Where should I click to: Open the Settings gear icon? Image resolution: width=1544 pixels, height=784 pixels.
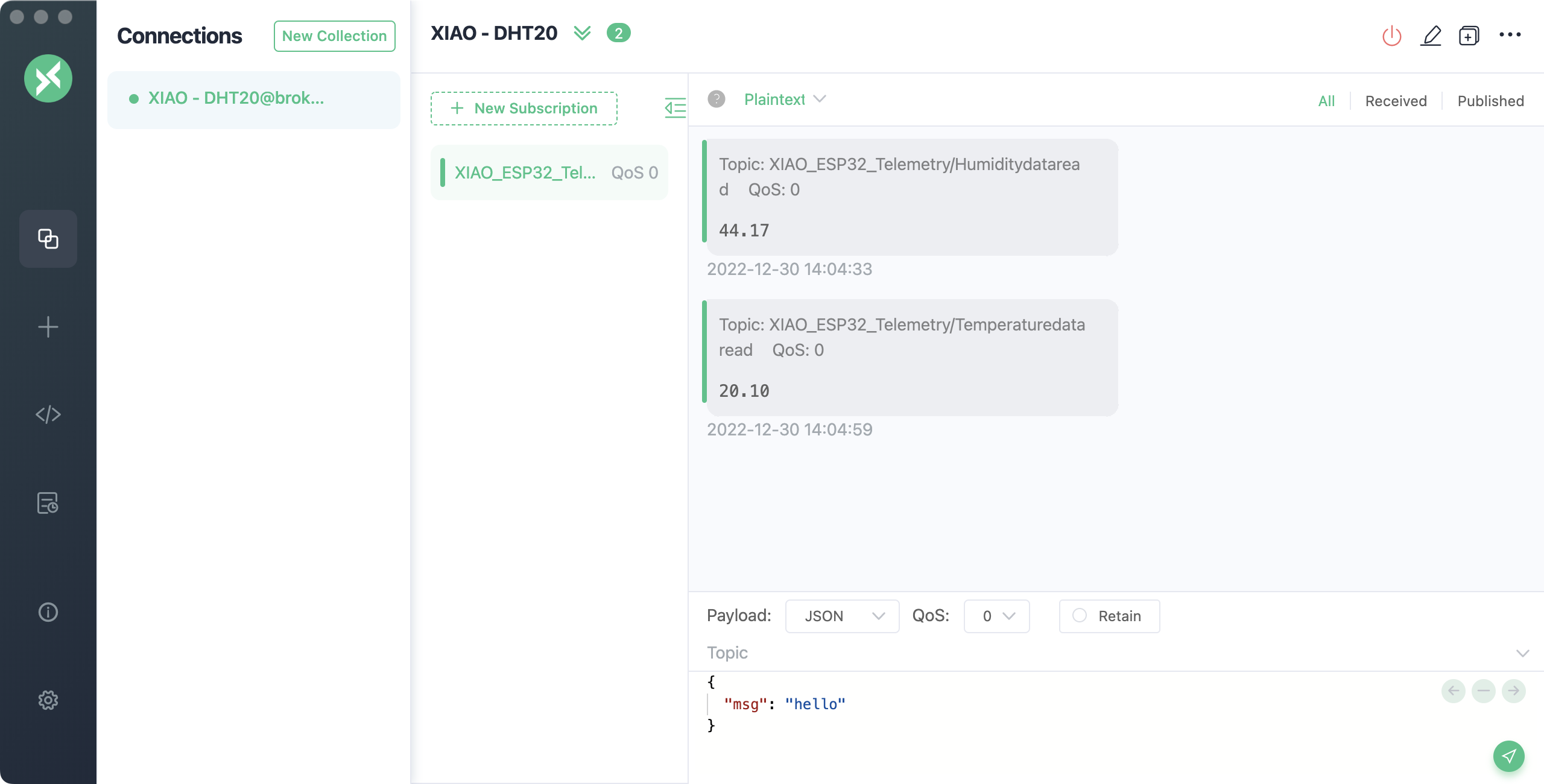click(x=48, y=700)
